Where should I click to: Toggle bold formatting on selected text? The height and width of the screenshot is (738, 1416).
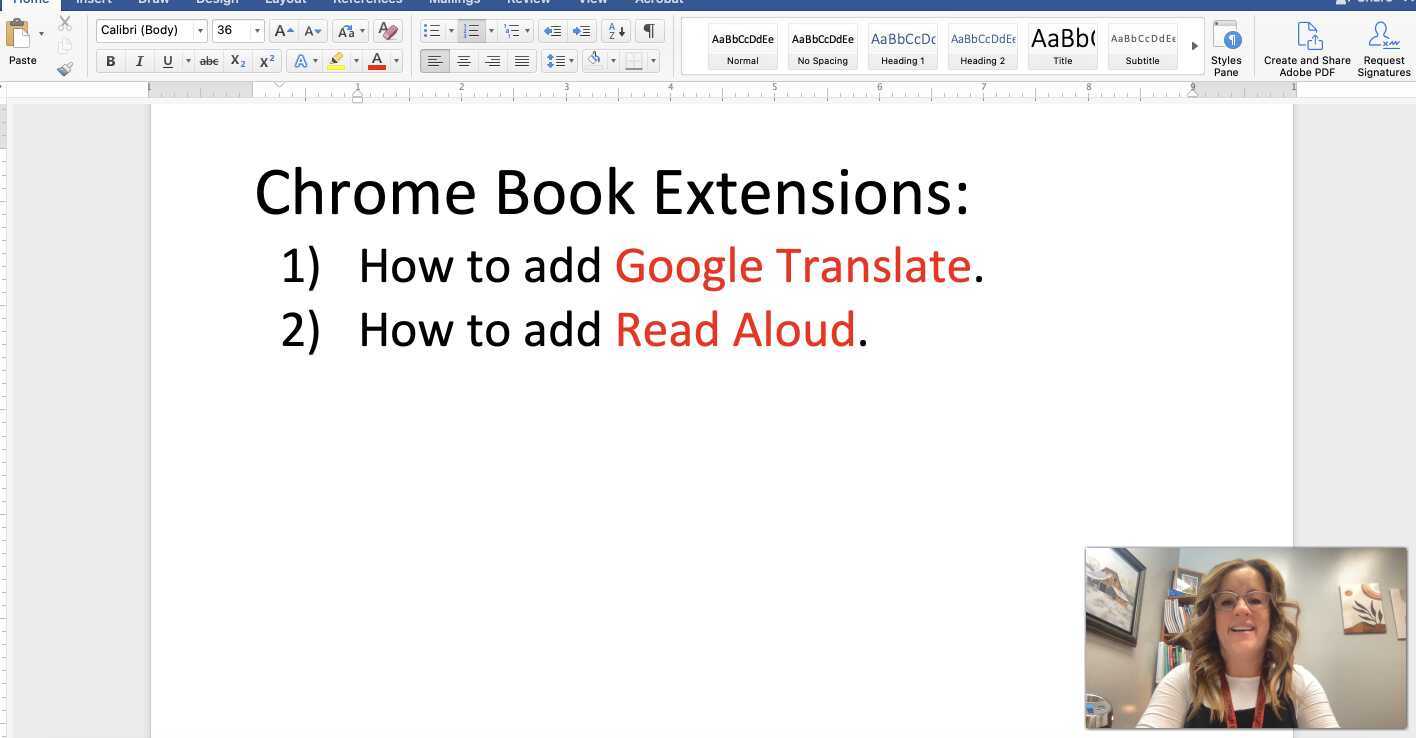pos(110,61)
